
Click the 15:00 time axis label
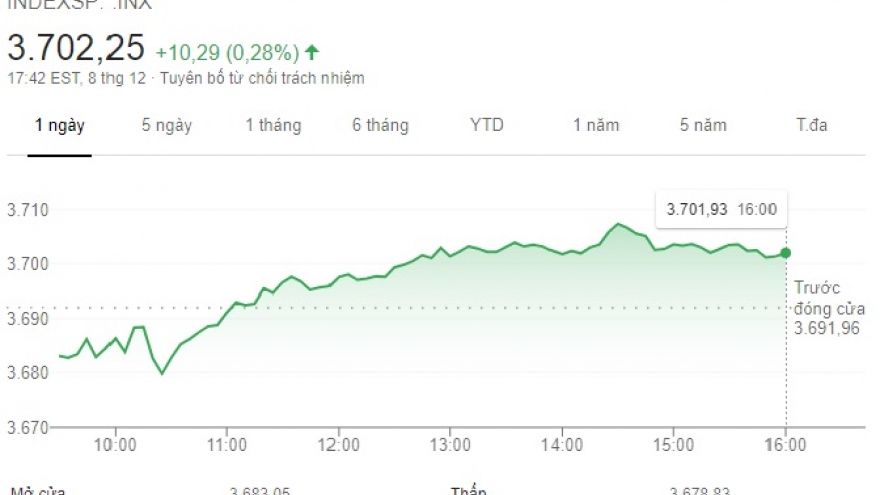tap(674, 444)
